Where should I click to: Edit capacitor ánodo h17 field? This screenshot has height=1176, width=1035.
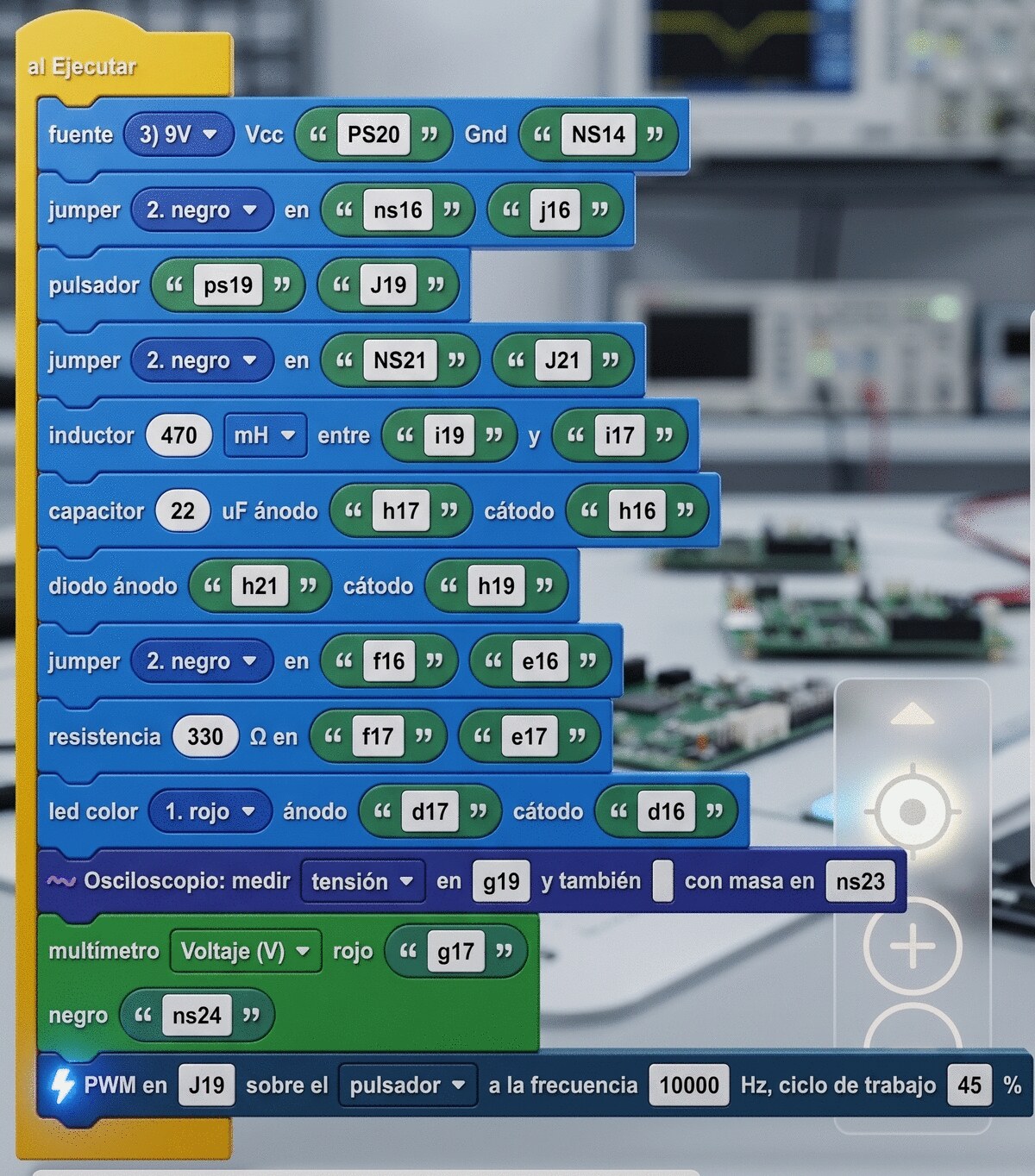coord(401,511)
